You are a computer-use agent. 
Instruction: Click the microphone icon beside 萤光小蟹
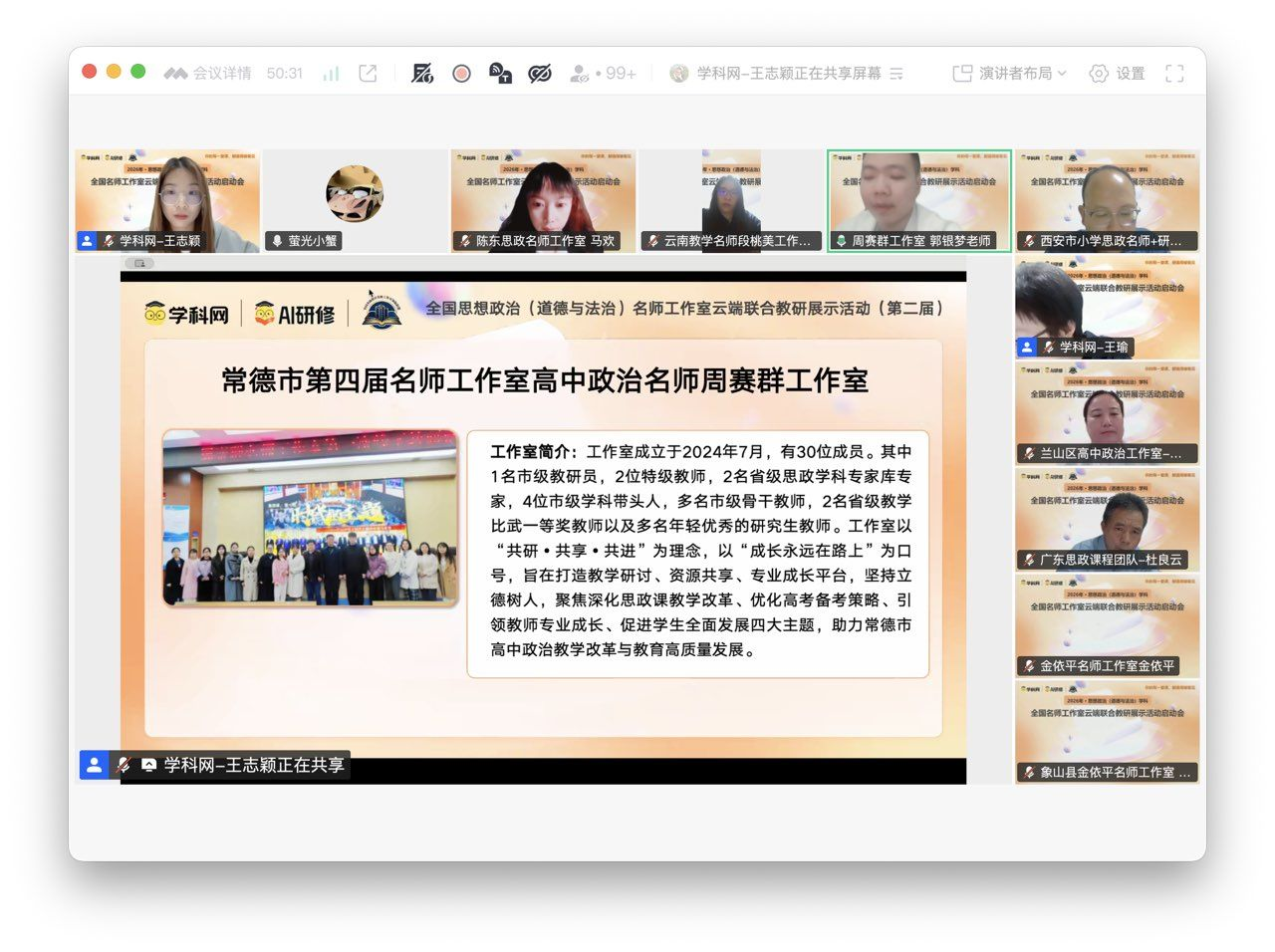pyautogui.click(x=277, y=241)
